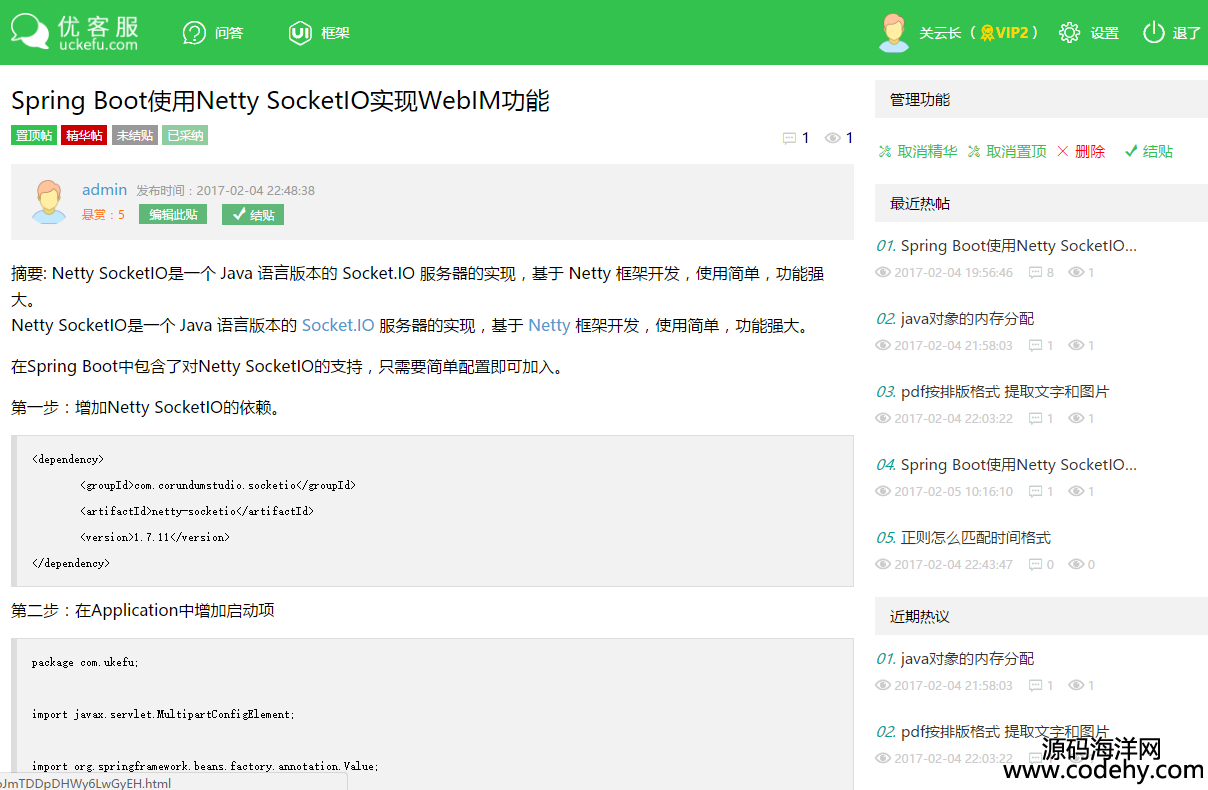Click the 2017-02-04 22:43:47 timestamp
The width and height of the screenshot is (1208, 790).
[x=953, y=565]
